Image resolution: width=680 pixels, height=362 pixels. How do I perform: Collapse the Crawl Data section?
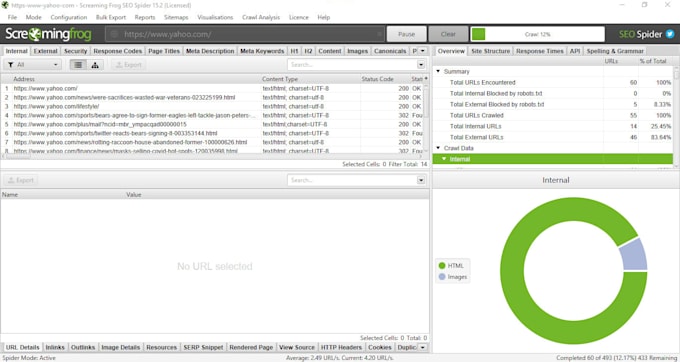click(x=438, y=148)
